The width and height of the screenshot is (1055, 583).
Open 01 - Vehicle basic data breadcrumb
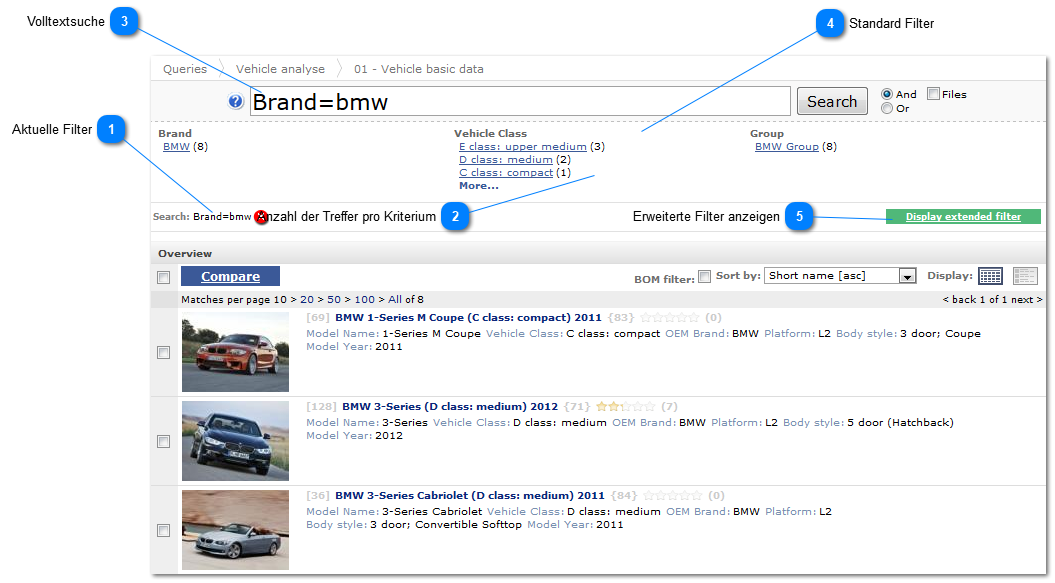[x=419, y=69]
